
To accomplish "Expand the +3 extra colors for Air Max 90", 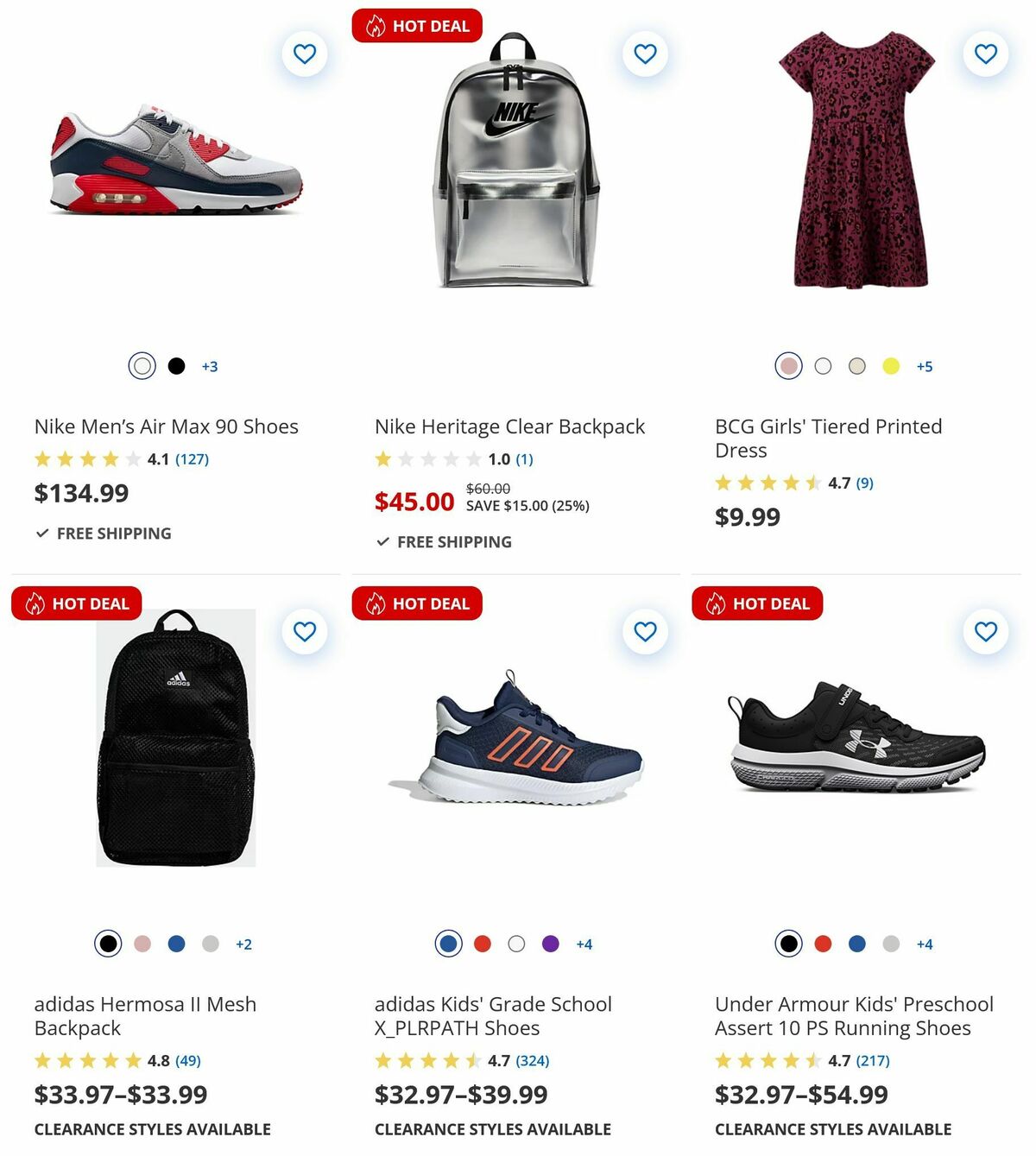I will click(x=210, y=366).
